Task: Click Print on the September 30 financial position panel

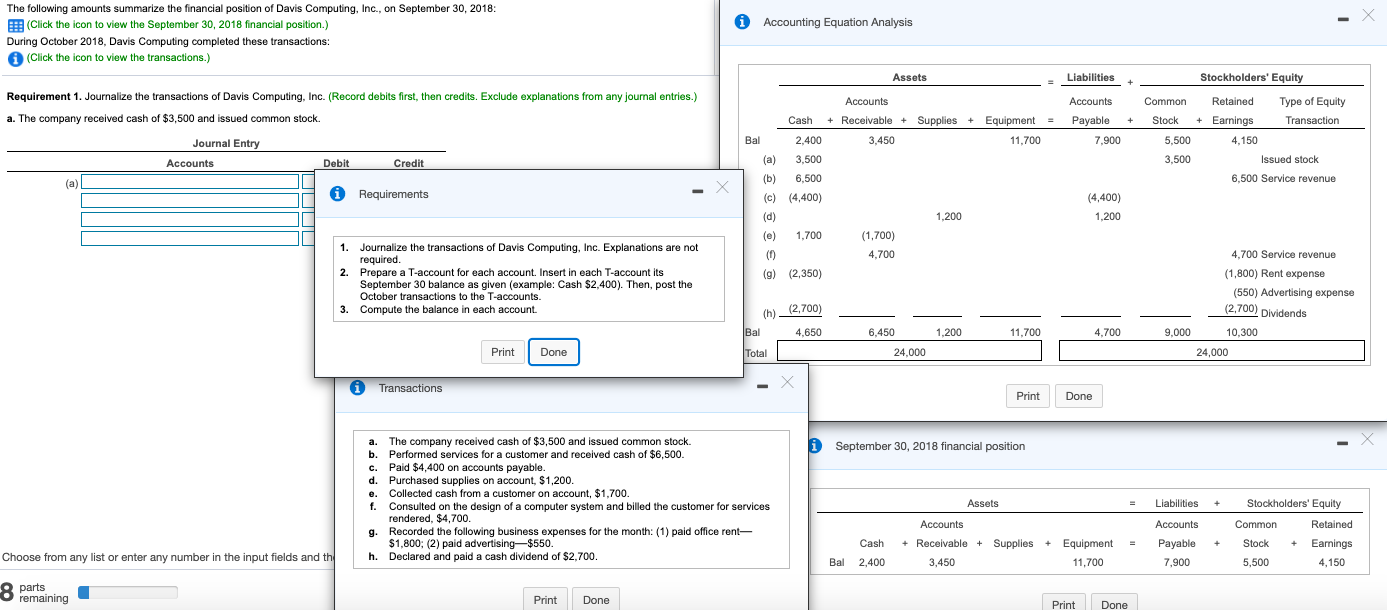Action: pos(1063,602)
